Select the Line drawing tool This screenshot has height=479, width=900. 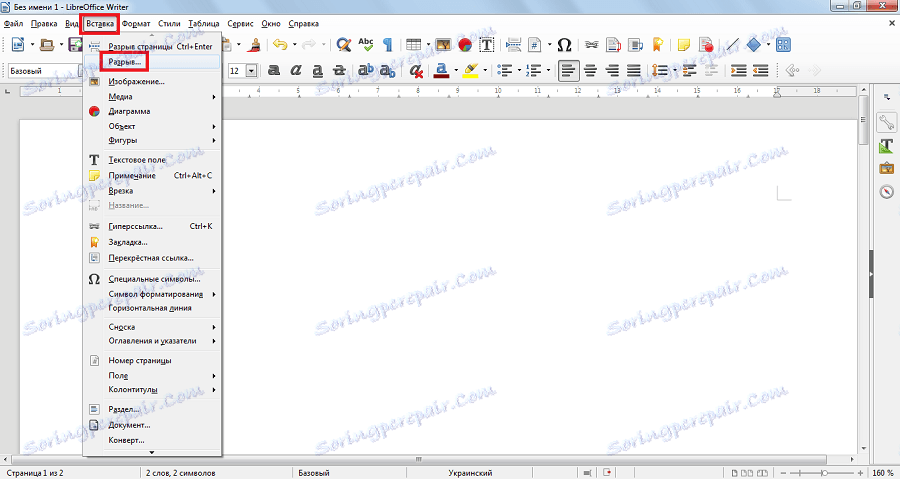(732, 45)
